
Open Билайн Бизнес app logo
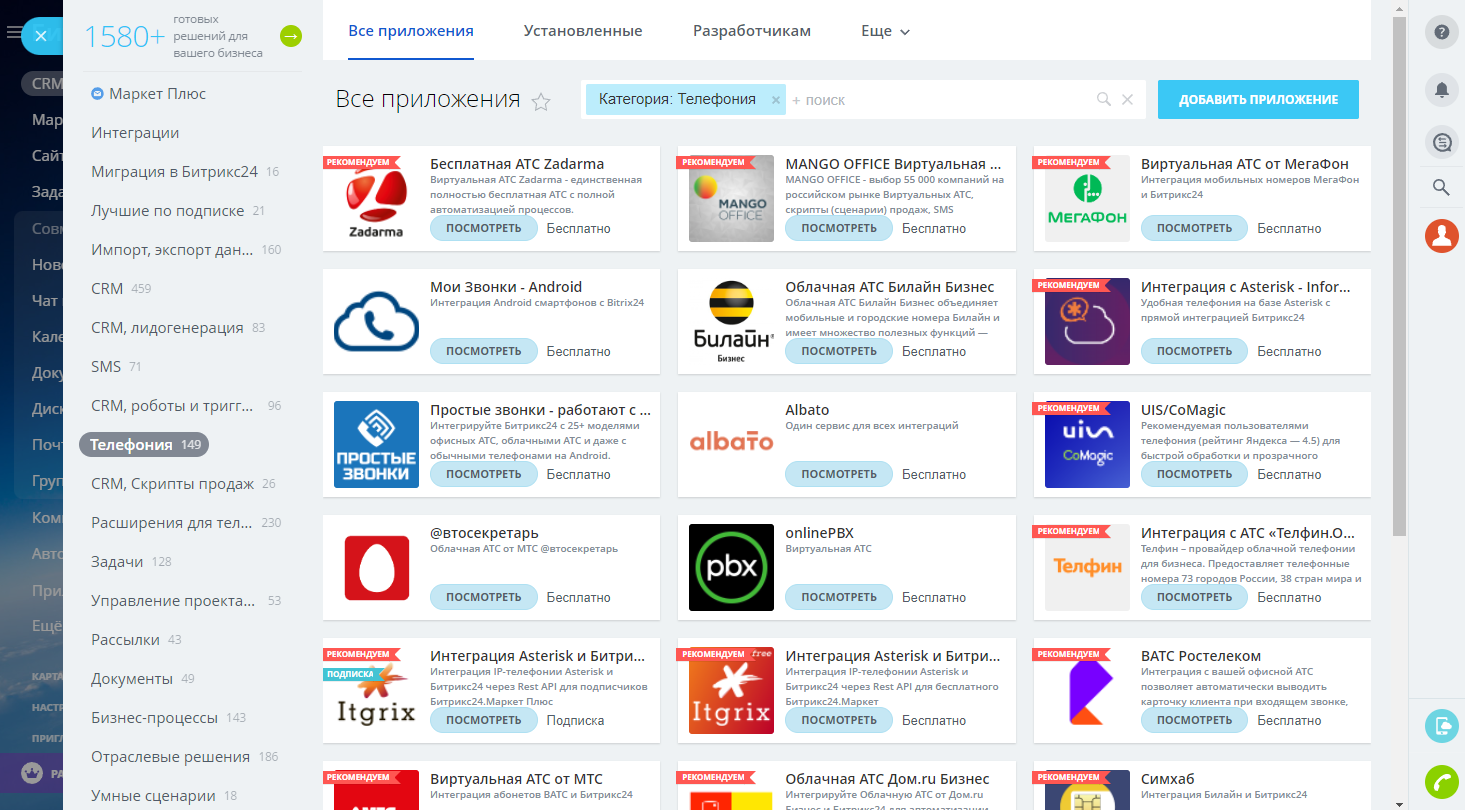click(x=732, y=322)
